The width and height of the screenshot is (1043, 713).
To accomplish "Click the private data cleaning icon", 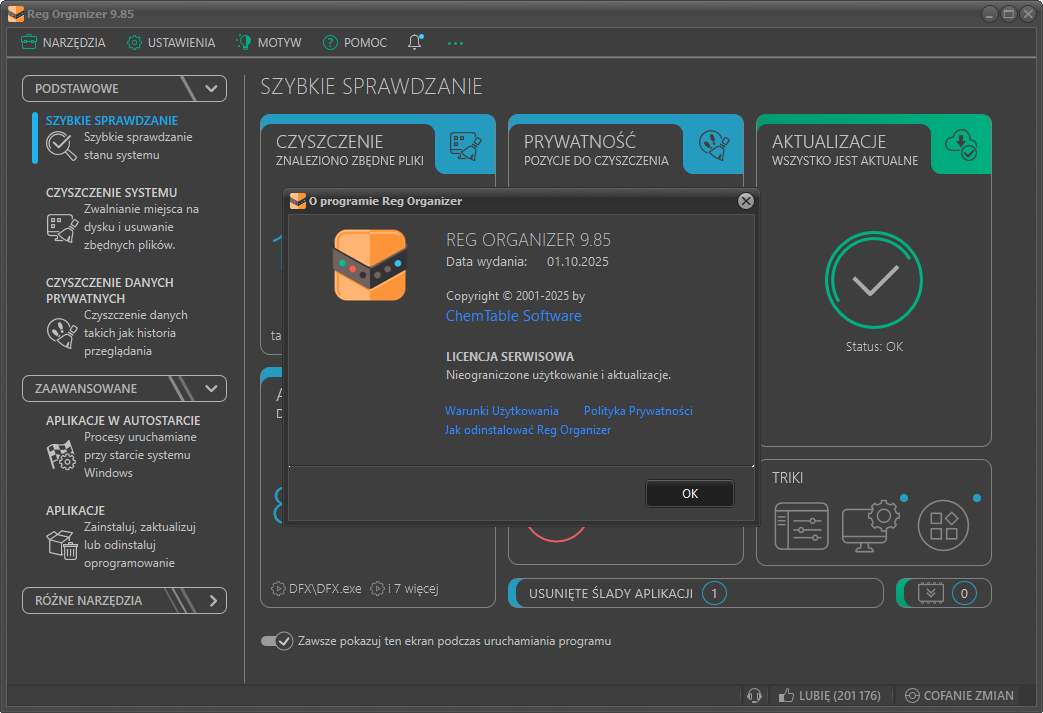I will point(62,333).
